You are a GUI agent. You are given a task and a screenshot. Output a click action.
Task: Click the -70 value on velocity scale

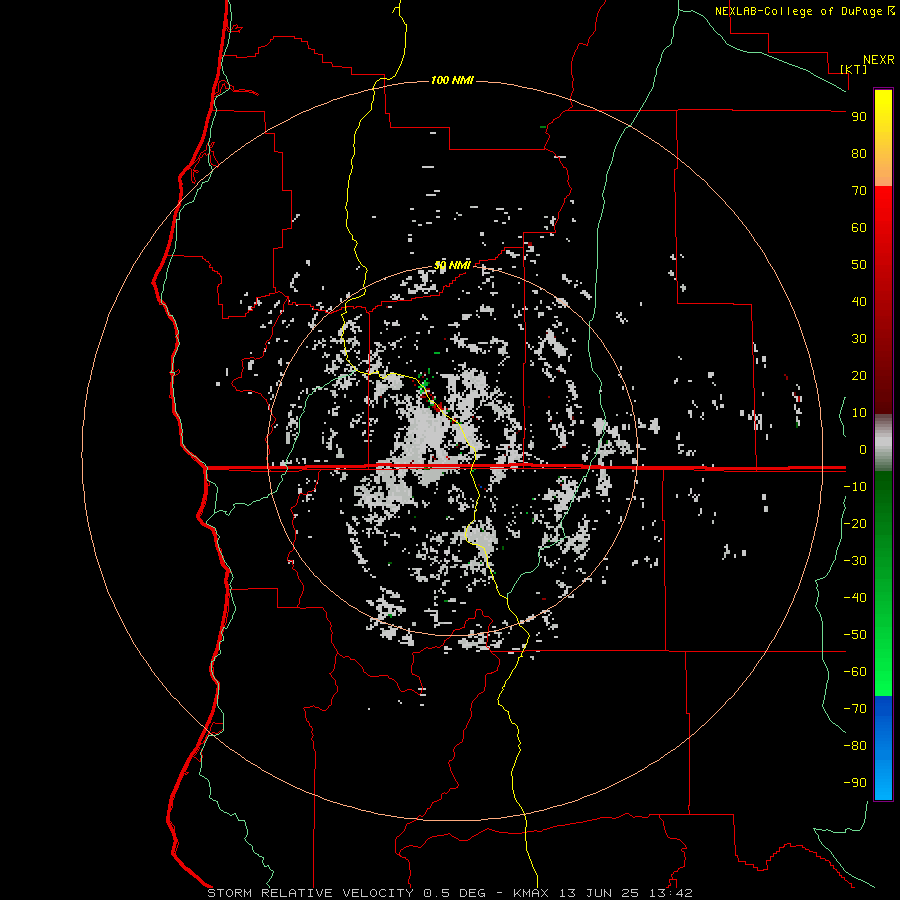click(855, 709)
